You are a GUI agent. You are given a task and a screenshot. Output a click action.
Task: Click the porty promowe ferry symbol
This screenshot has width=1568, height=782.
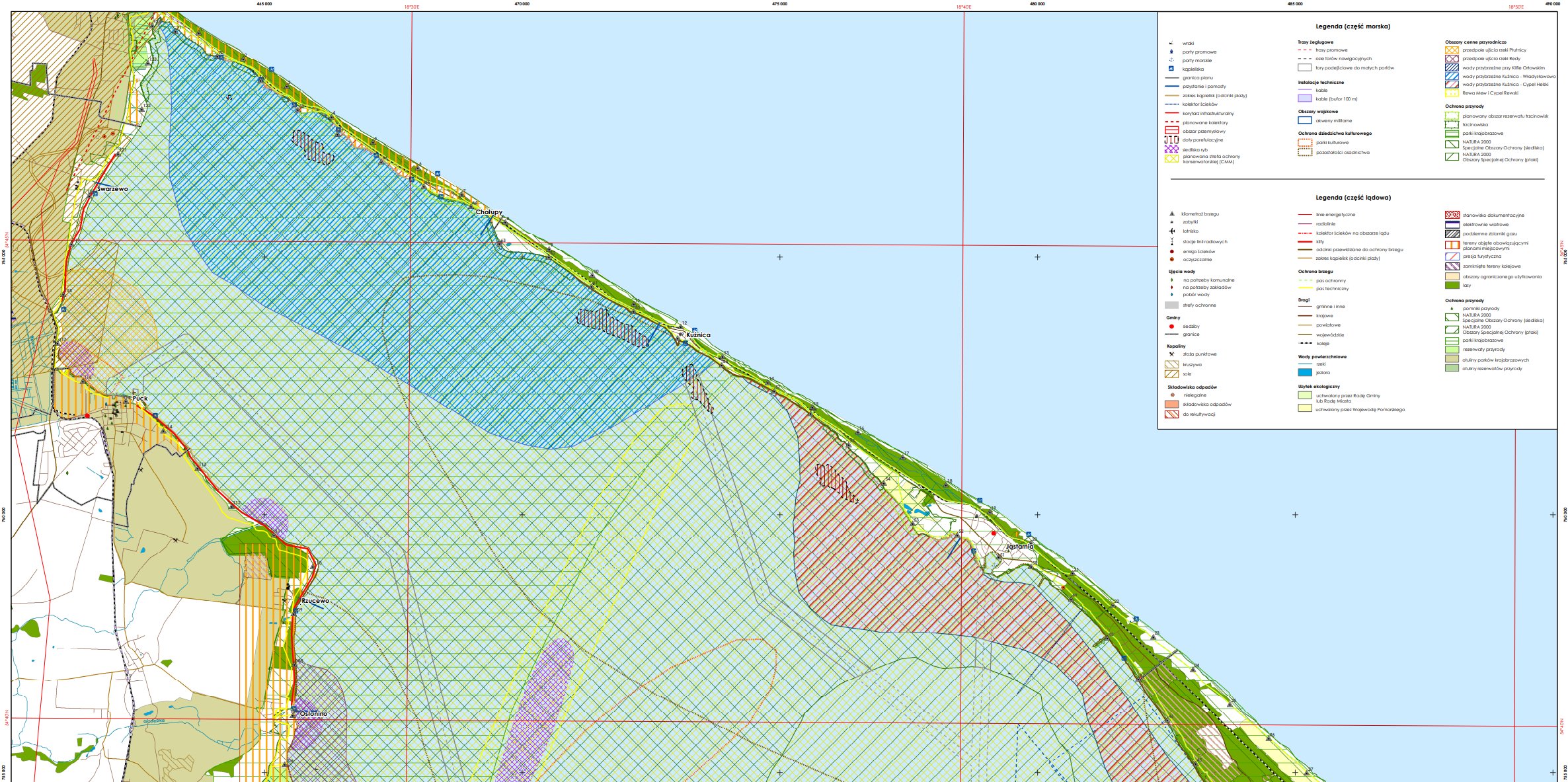tap(1171, 52)
